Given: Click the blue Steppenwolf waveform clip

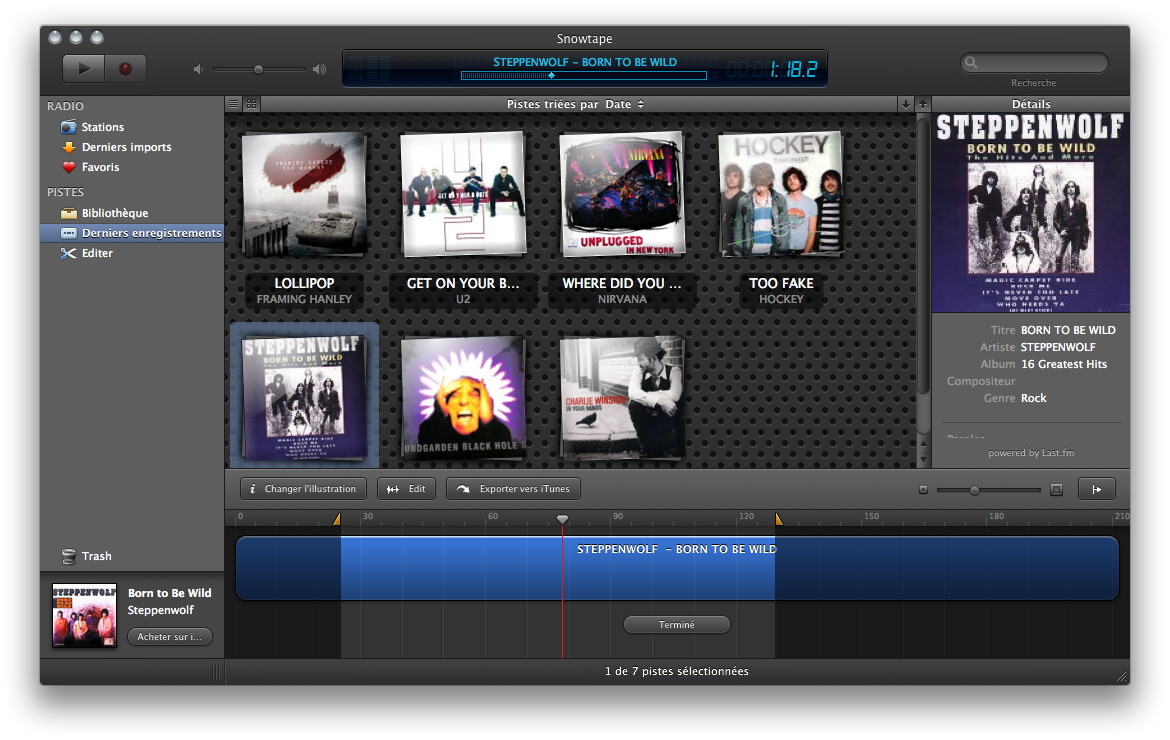Looking at the screenshot, I should (678, 568).
